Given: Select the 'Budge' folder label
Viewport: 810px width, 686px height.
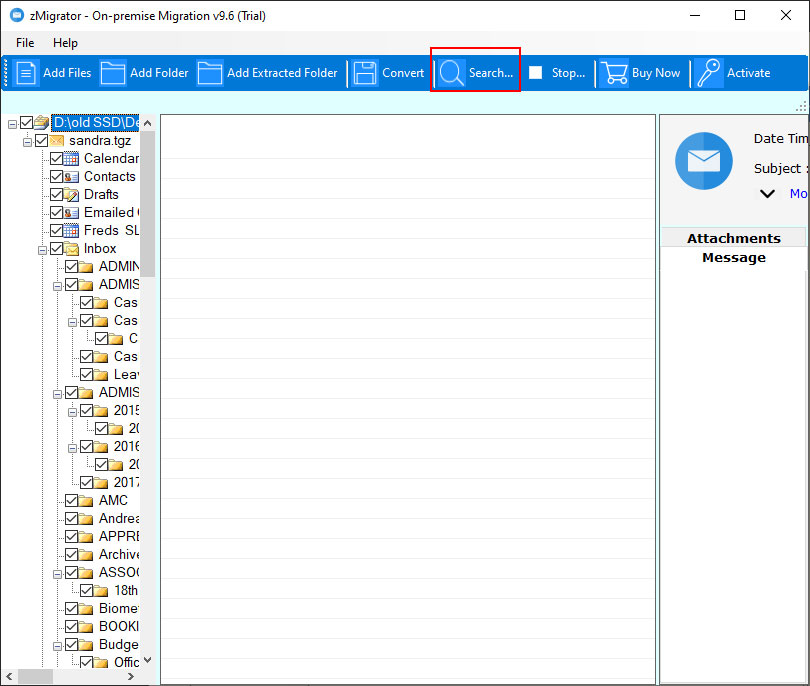Looking at the screenshot, I should point(119,645).
